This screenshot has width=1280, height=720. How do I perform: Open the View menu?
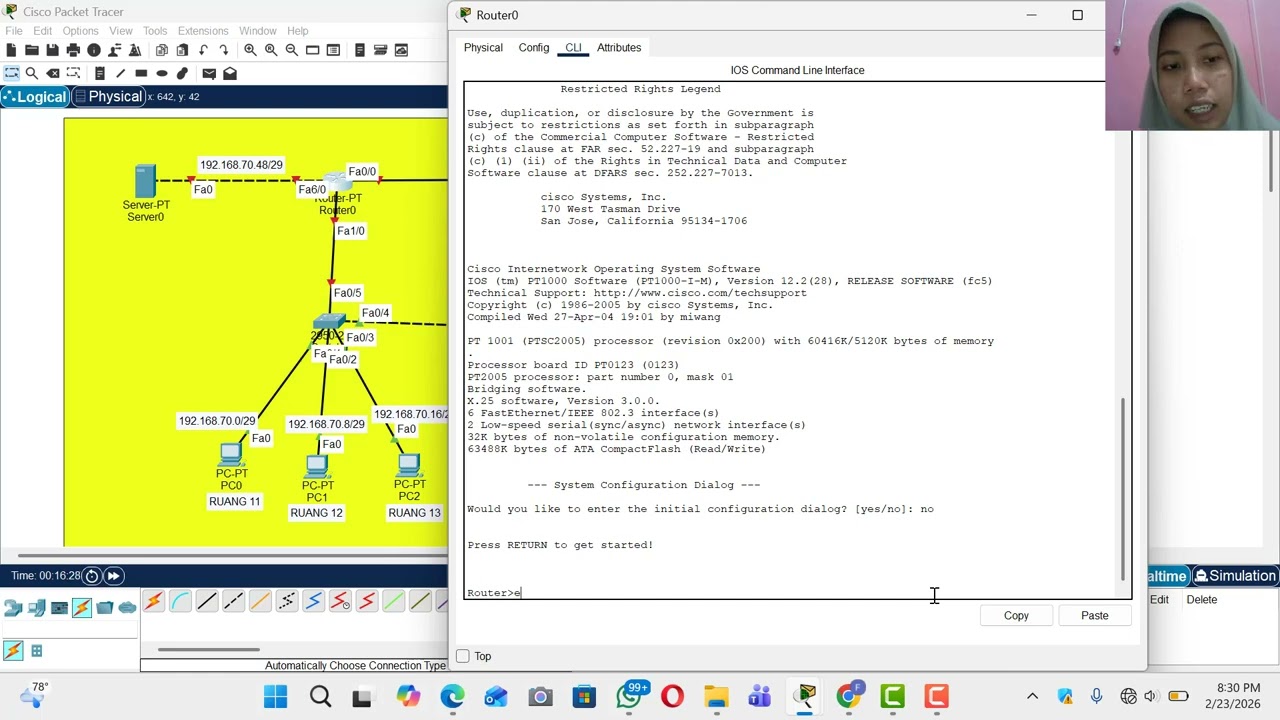point(121,31)
